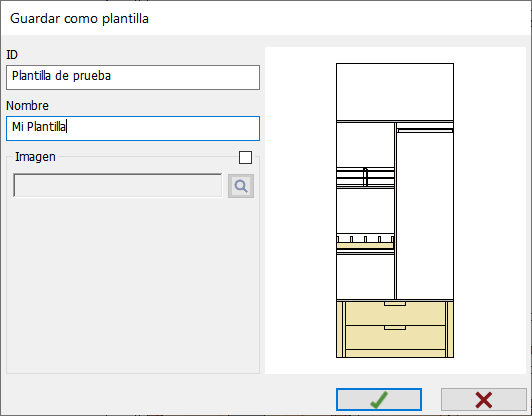This screenshot has height=416, width=532.
Task: Click the yellow pull-out shelf in preview
Action: click(x=365, y=245)
